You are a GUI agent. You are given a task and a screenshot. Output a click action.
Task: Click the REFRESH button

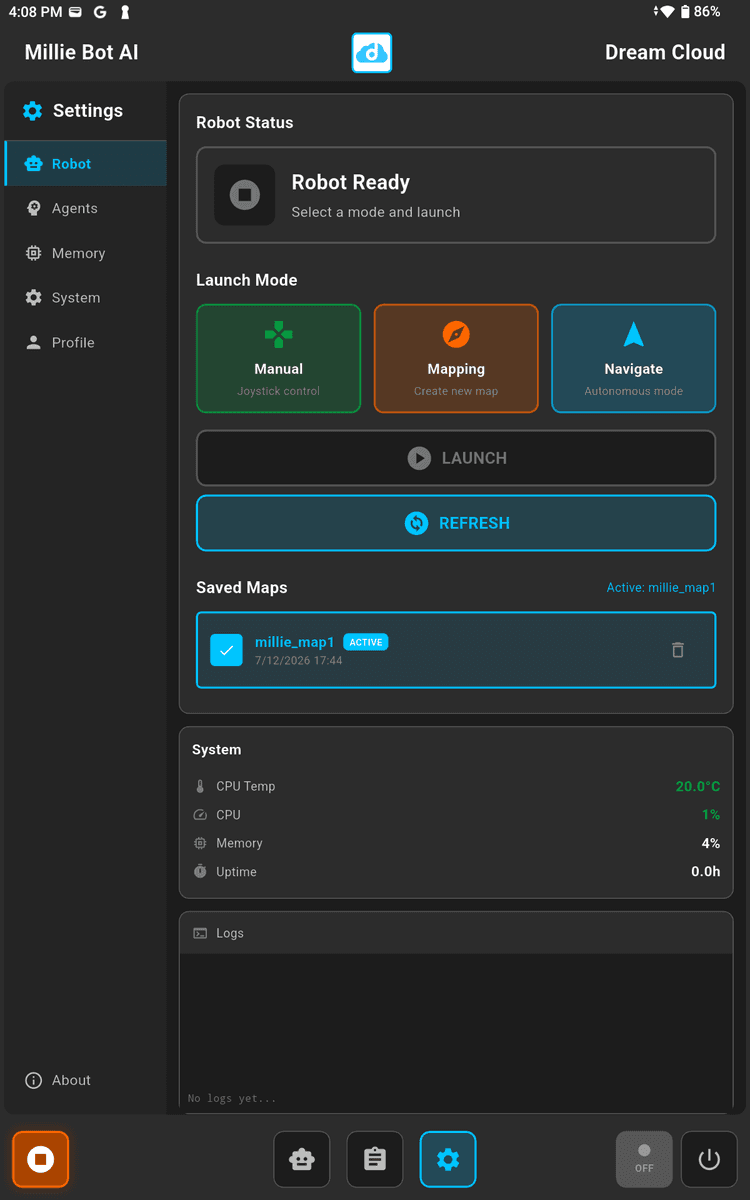[x=456, y=523]
